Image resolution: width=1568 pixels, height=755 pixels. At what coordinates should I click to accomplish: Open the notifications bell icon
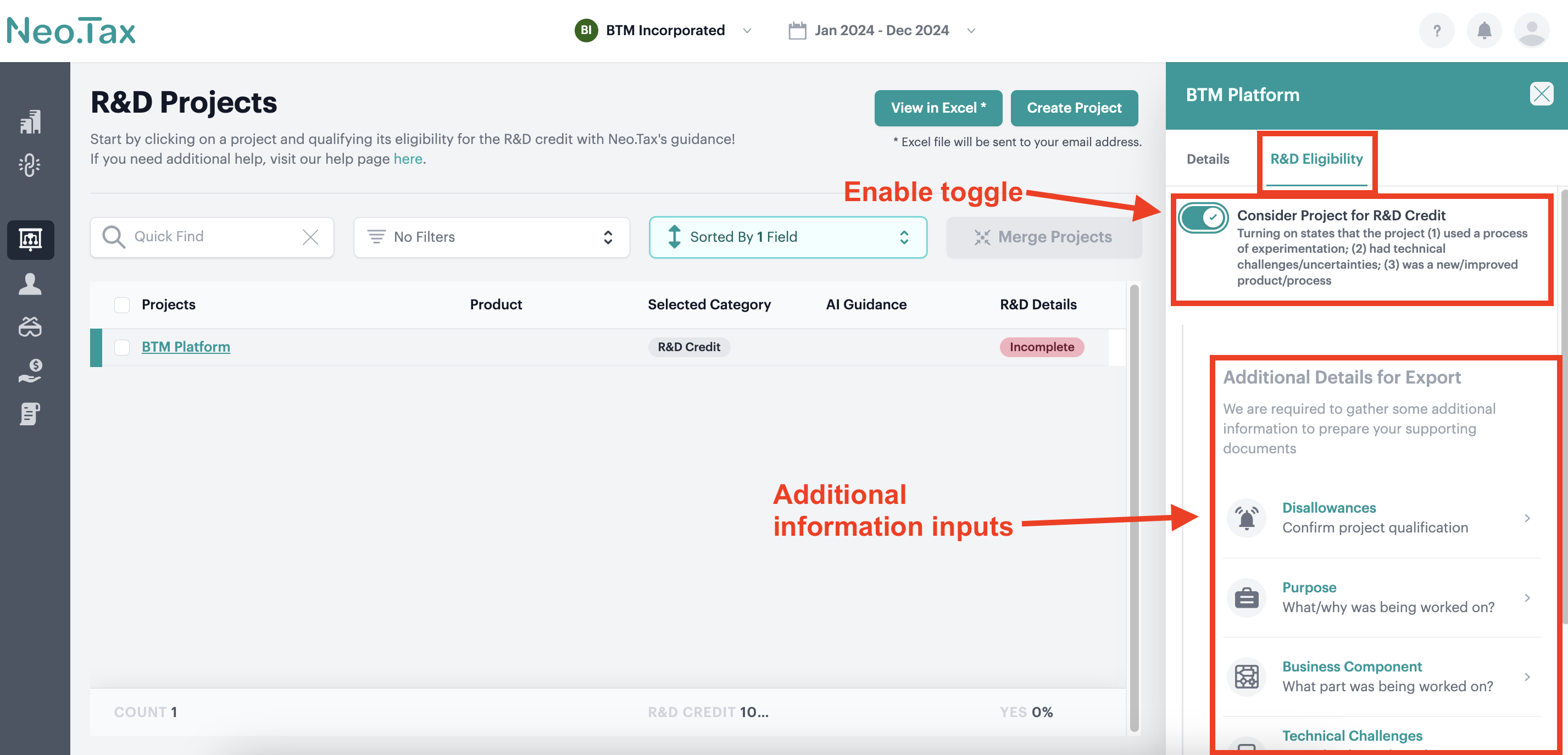click(x=1484, y=30)
